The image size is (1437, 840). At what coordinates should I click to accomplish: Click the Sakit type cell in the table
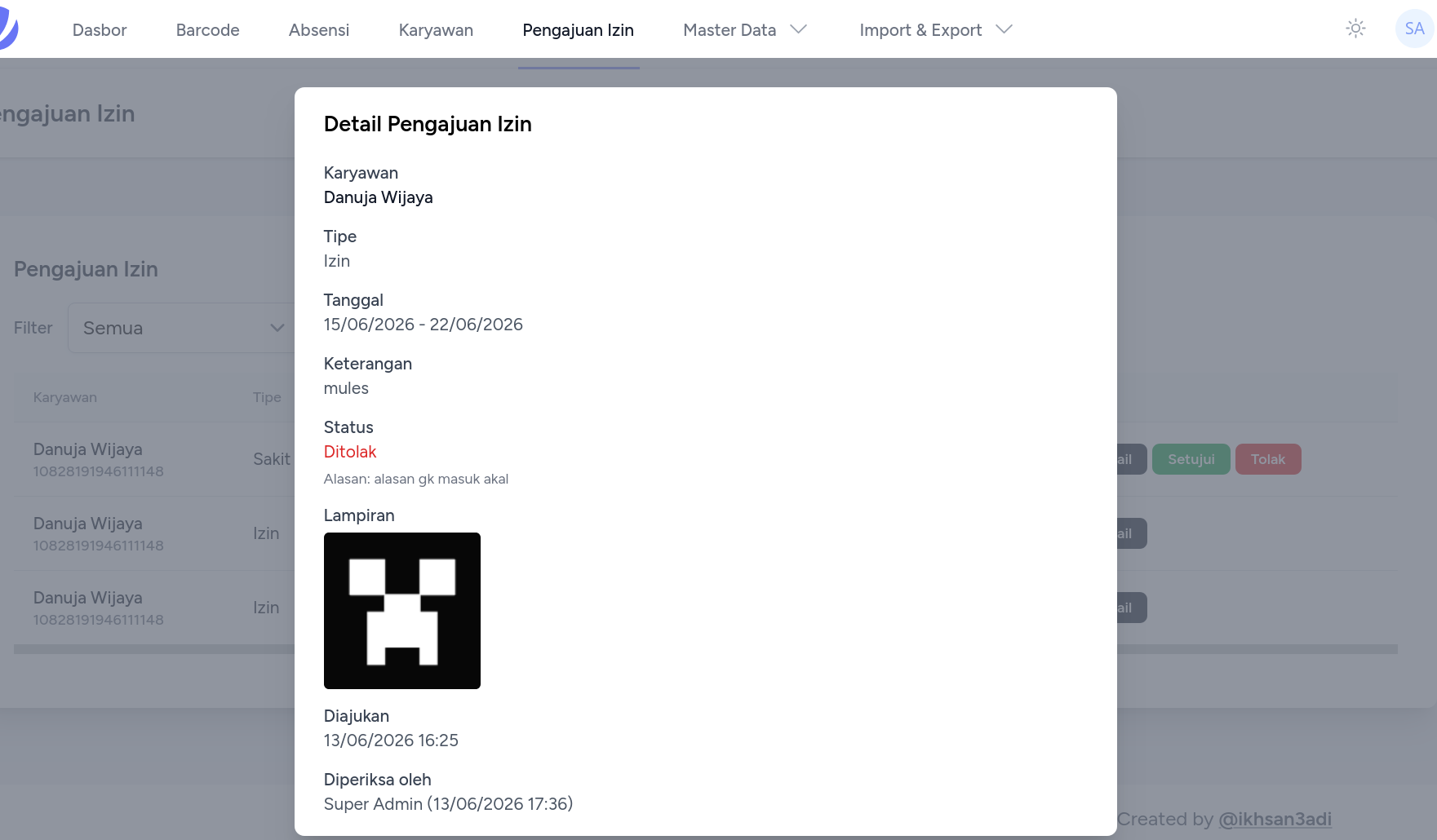pos(272,459)
